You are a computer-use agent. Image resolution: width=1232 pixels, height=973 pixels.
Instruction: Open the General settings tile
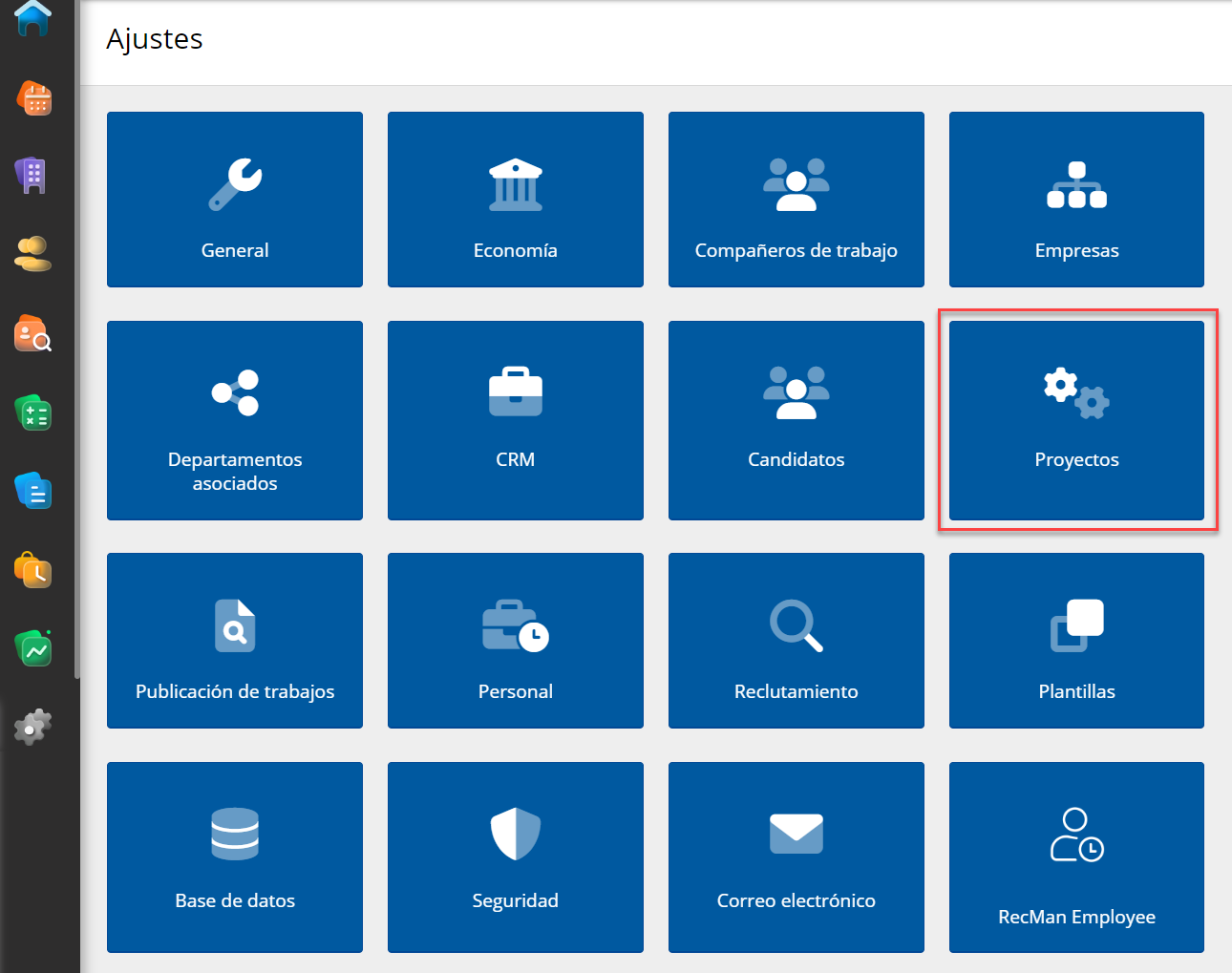(x=235, y=200)
